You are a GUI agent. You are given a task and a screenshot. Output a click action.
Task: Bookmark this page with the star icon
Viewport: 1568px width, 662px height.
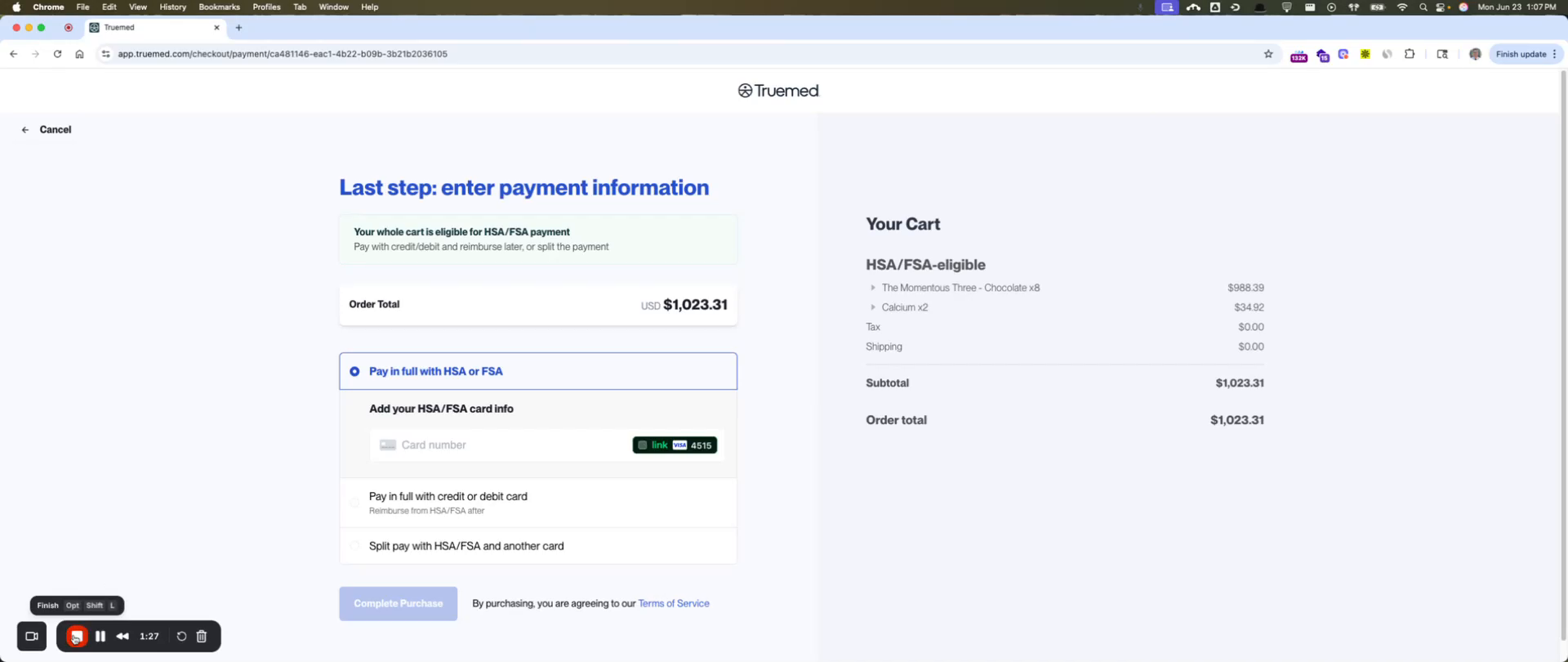[1268, 54]
